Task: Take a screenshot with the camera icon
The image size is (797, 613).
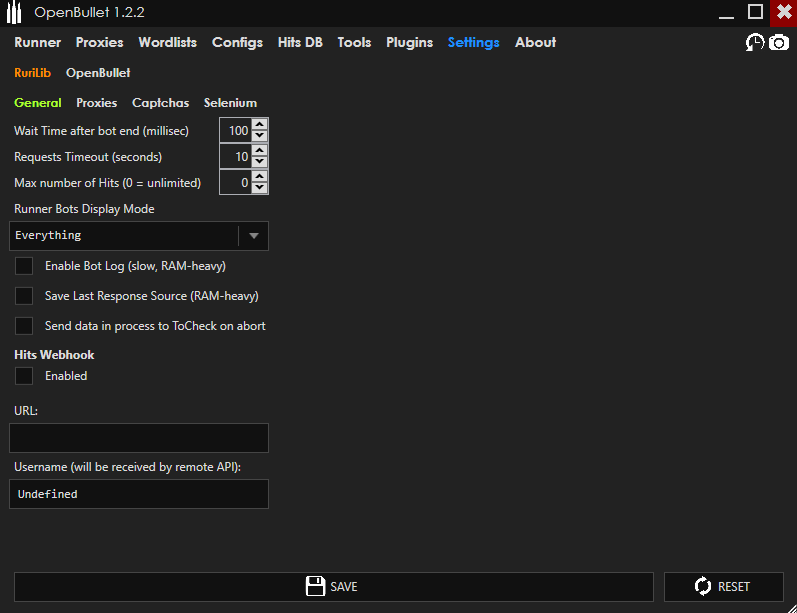Action: pyautogui.click(x=779, y=43)
